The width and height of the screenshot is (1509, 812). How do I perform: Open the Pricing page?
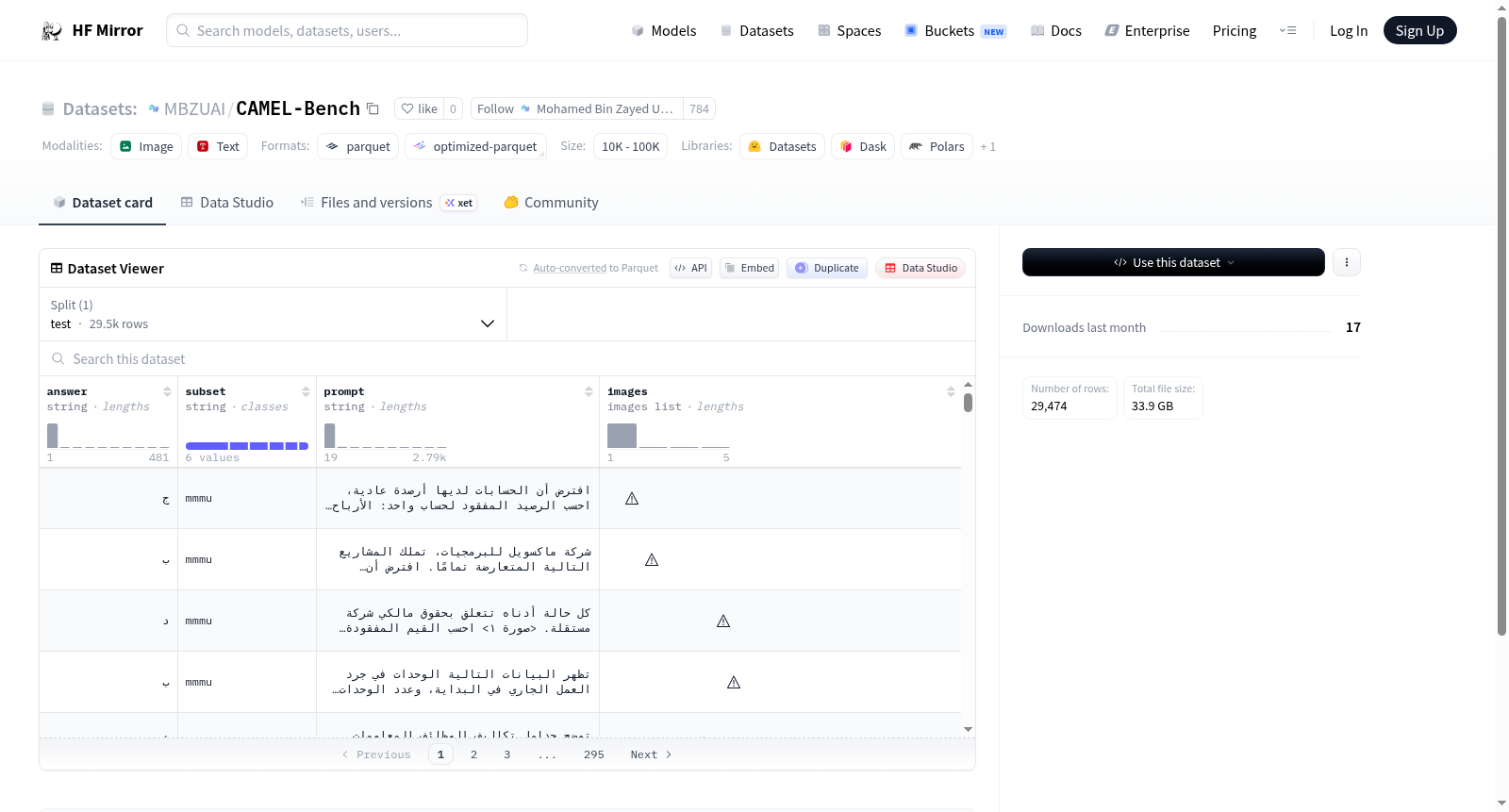click(1235, 31)
